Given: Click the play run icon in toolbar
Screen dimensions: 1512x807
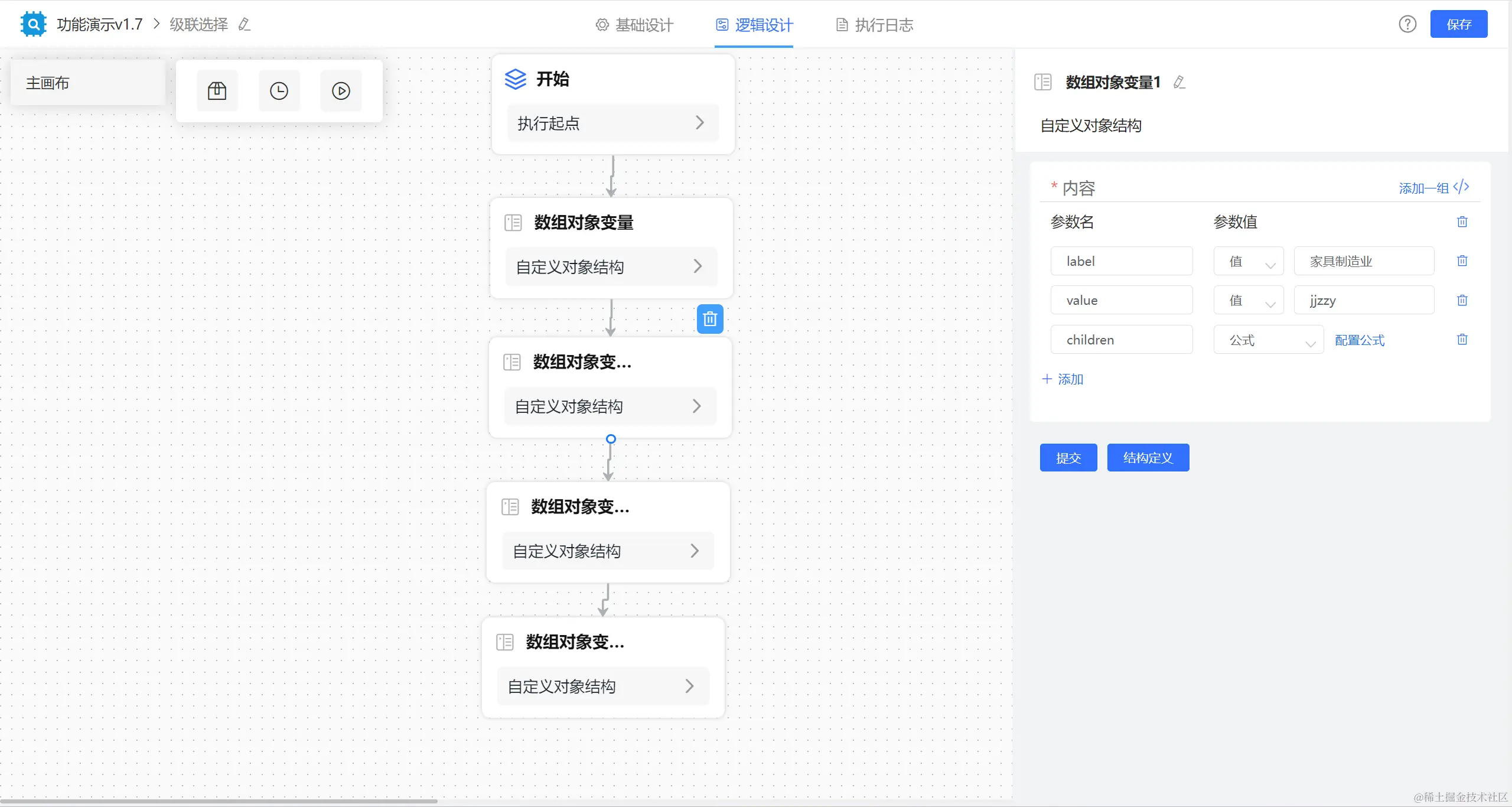Looking at the screenshot, I should click(x=341, y=91).
